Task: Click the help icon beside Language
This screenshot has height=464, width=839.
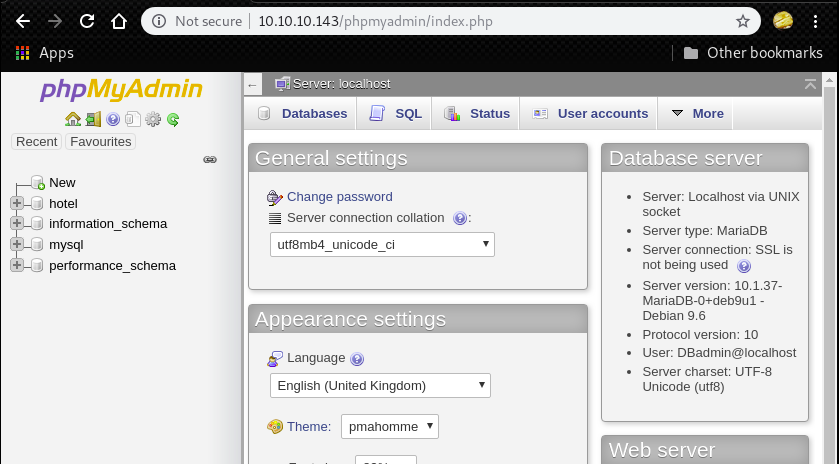Action: coord(357,359)
